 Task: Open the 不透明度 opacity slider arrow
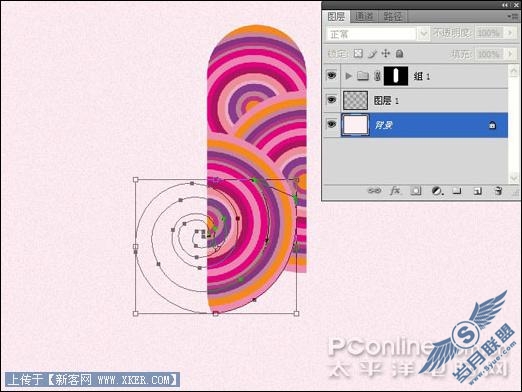[x=510, y=33]
